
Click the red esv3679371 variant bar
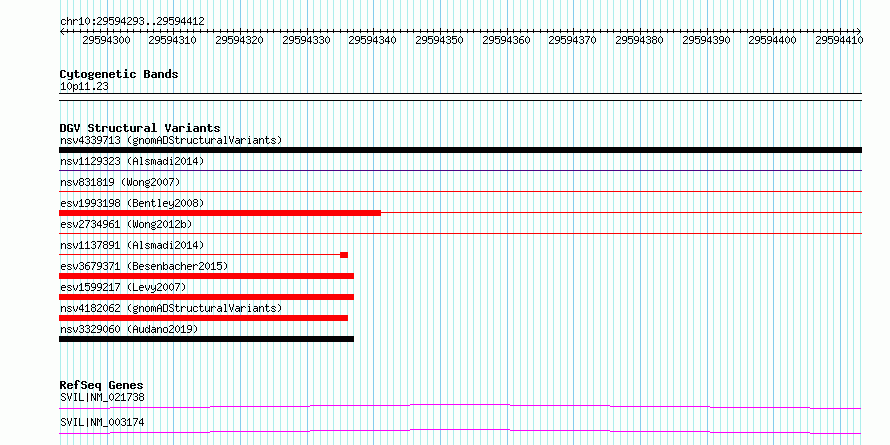(x=206, y=276)
